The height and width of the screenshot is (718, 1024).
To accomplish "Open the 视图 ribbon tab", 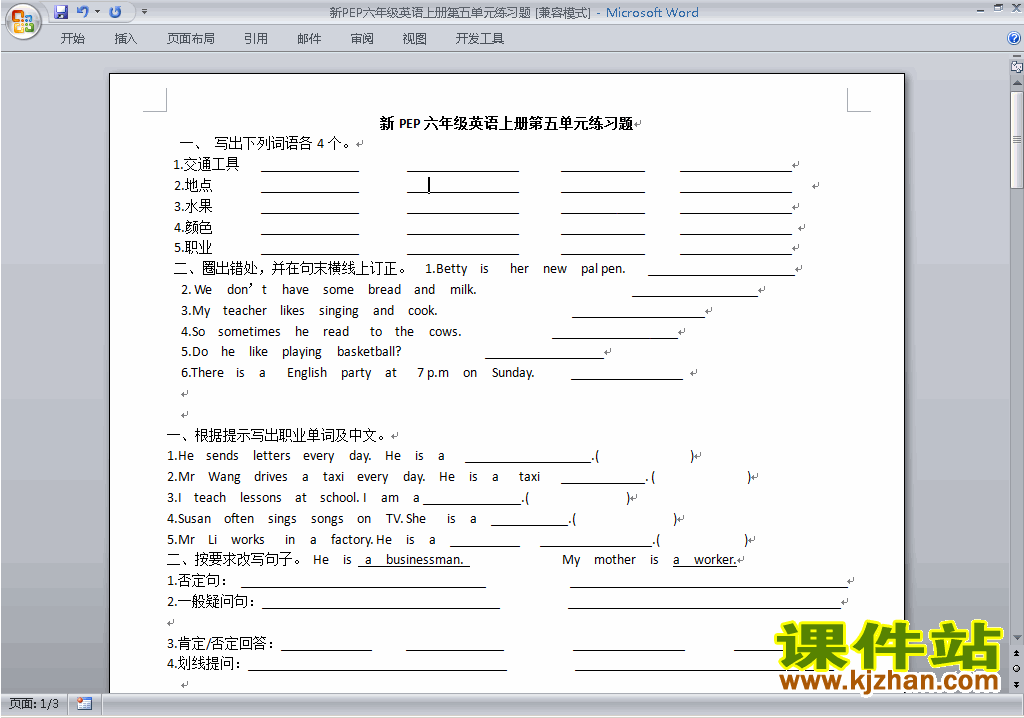I will tap(415, 39).
